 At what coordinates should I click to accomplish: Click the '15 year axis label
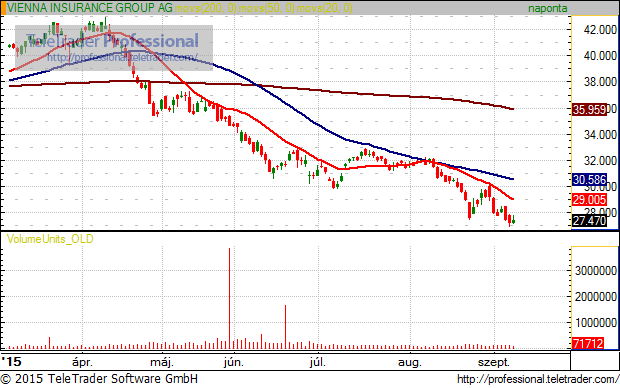click(11, 362)
